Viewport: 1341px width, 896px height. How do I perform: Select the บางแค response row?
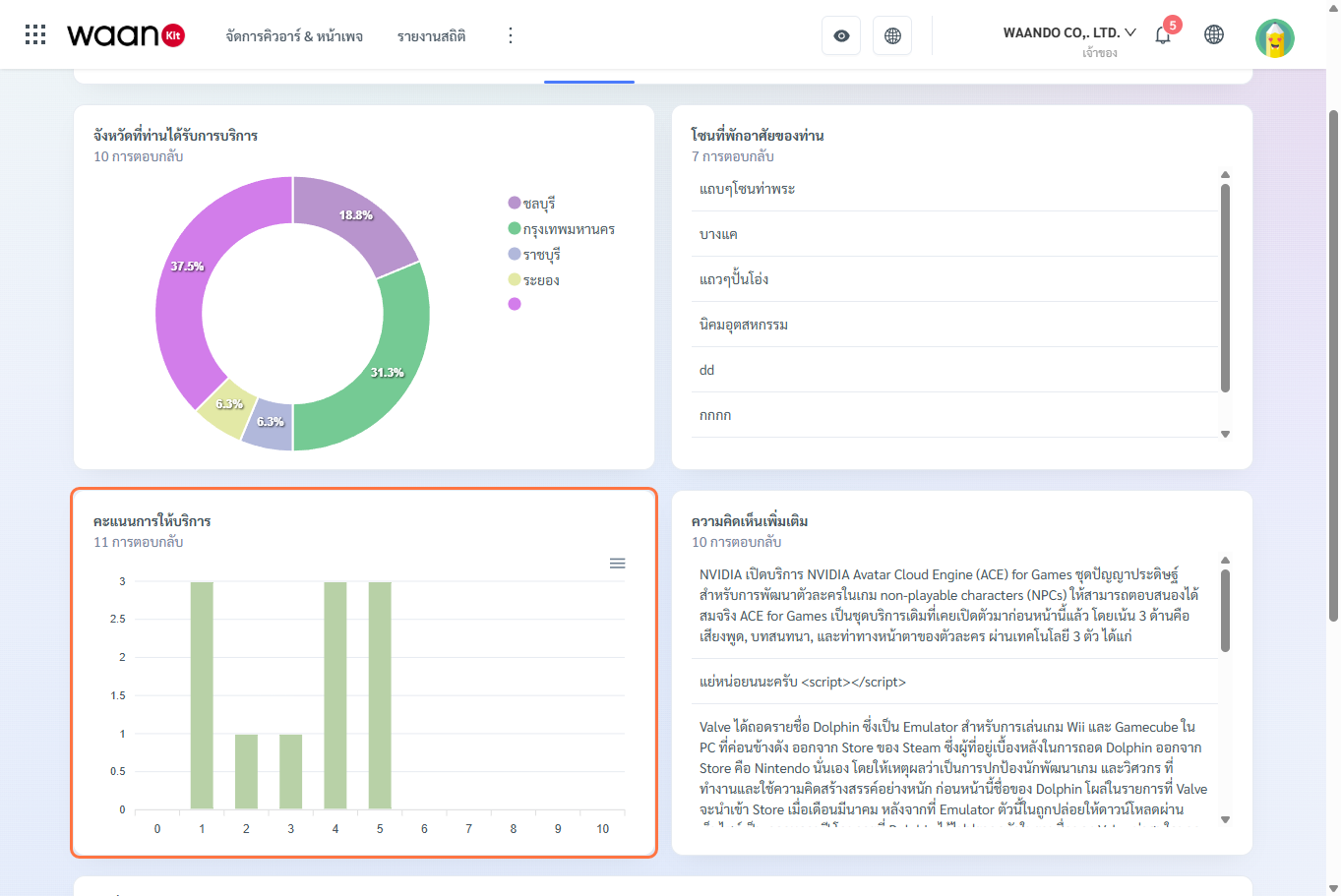click(954, 234)
